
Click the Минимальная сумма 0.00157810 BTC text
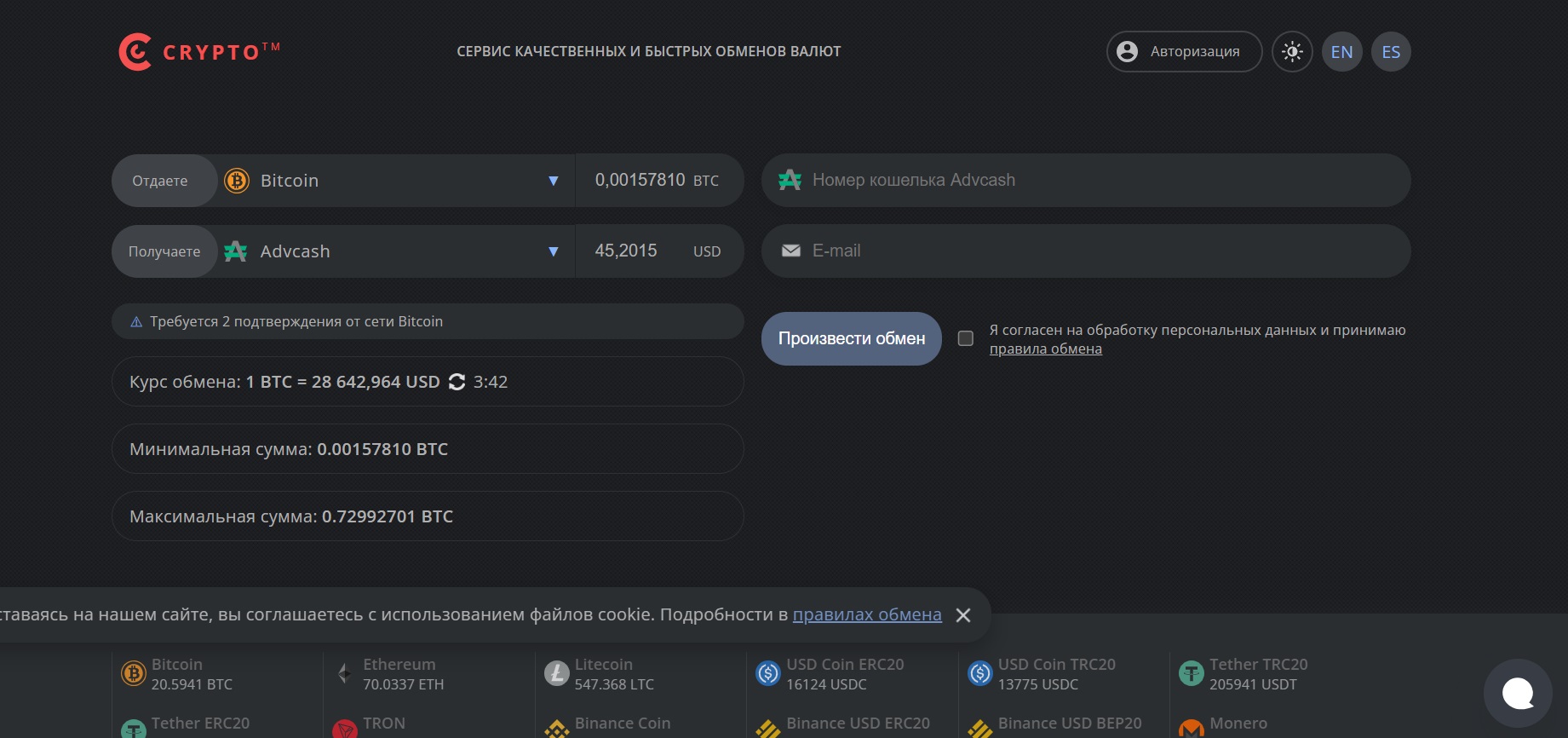[x=289, y=449]
